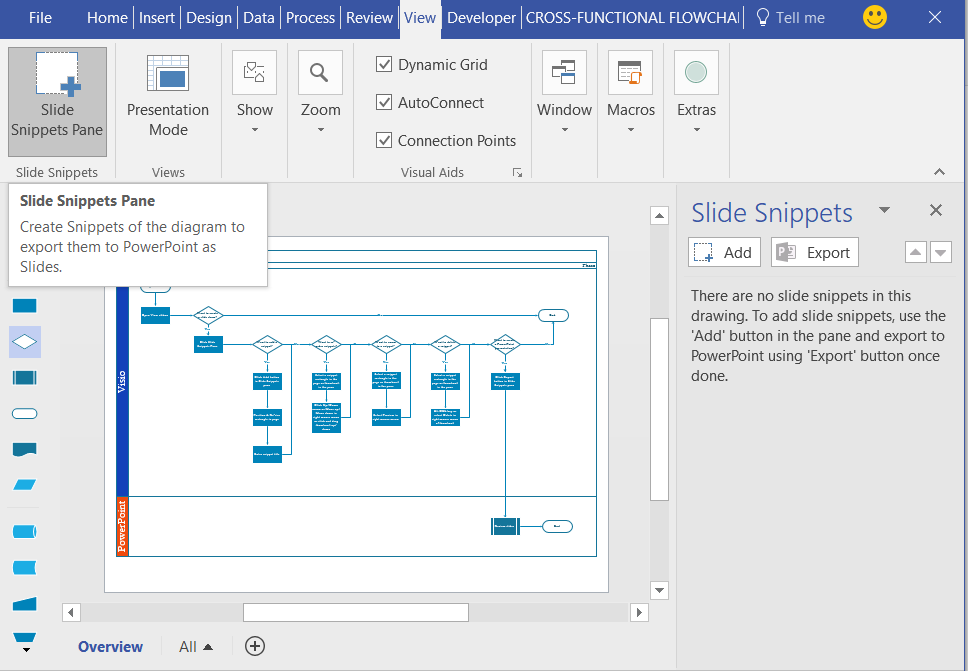Open the Macros tool
Screen dimensions: 968x671
tap(630, 72)
